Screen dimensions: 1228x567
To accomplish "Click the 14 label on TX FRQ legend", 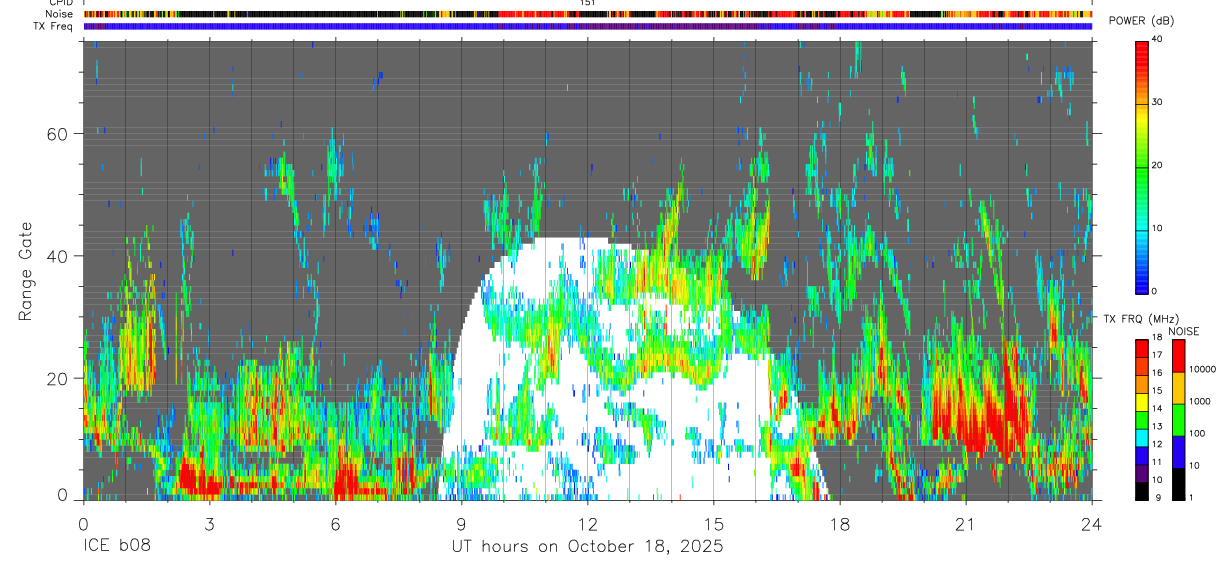I will click(1156, 408).
